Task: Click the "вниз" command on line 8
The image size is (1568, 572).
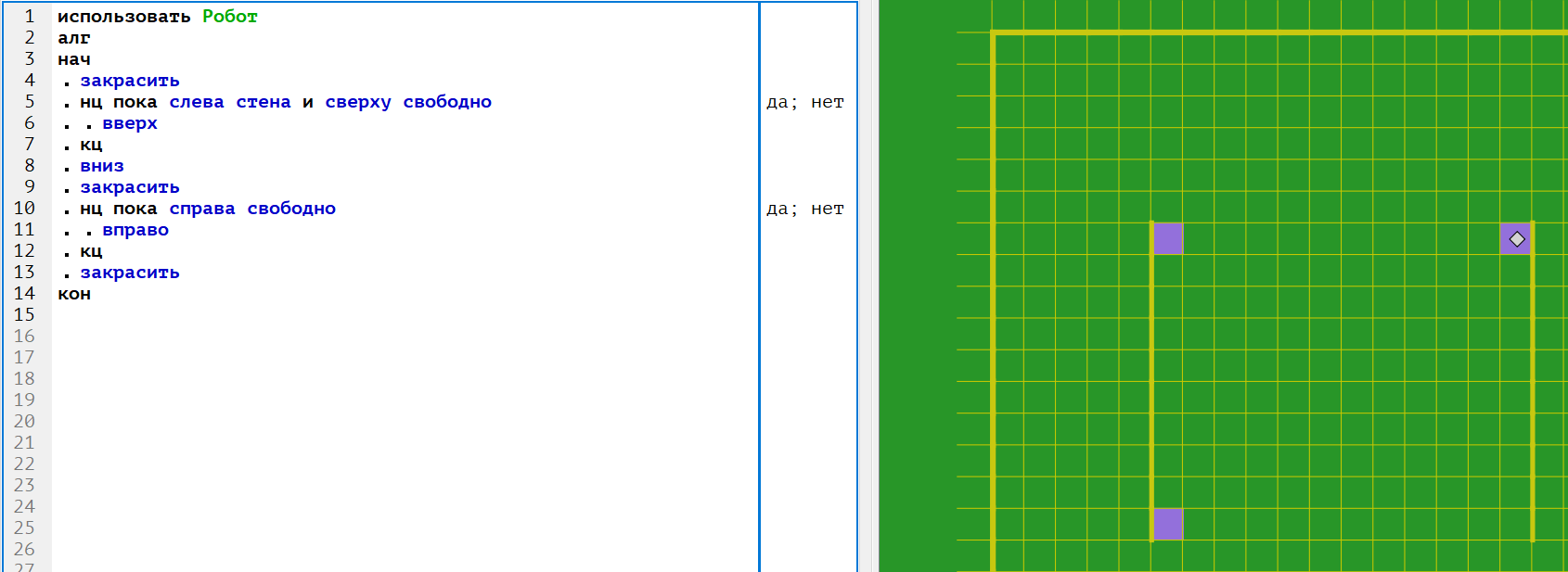Action: coord(102,166)
